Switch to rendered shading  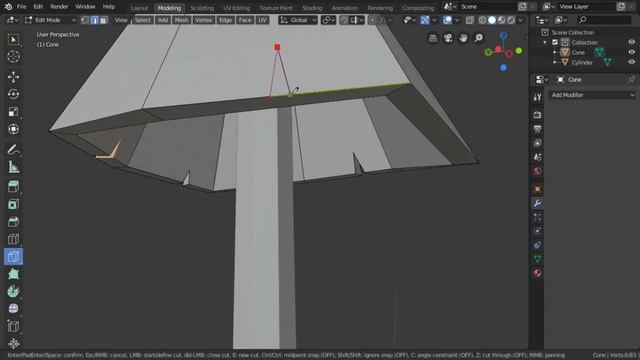511,20
